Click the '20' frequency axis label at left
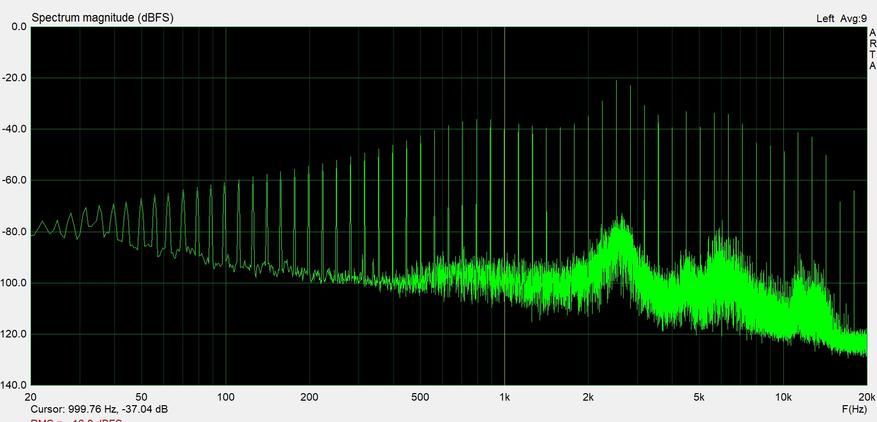 click(x=31, y=397)
